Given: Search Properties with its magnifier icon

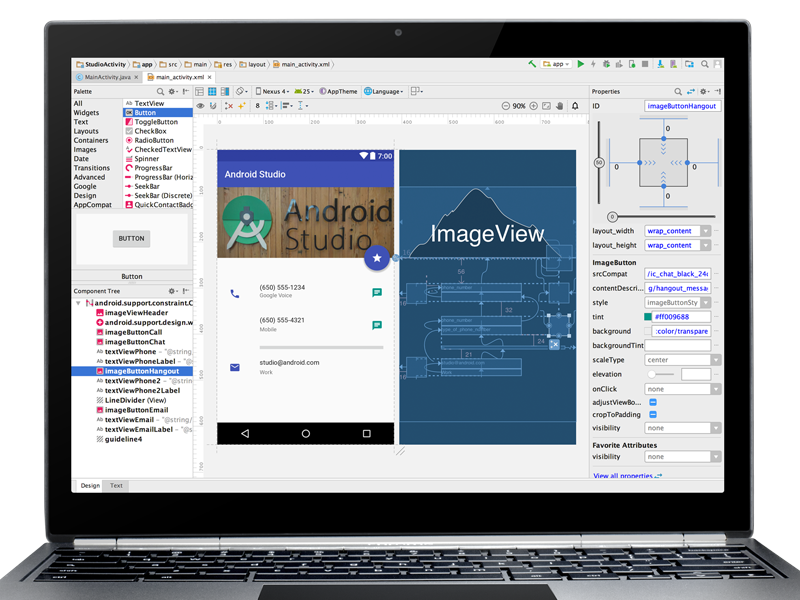Looking at the screenshot, I should pos(678,91).
